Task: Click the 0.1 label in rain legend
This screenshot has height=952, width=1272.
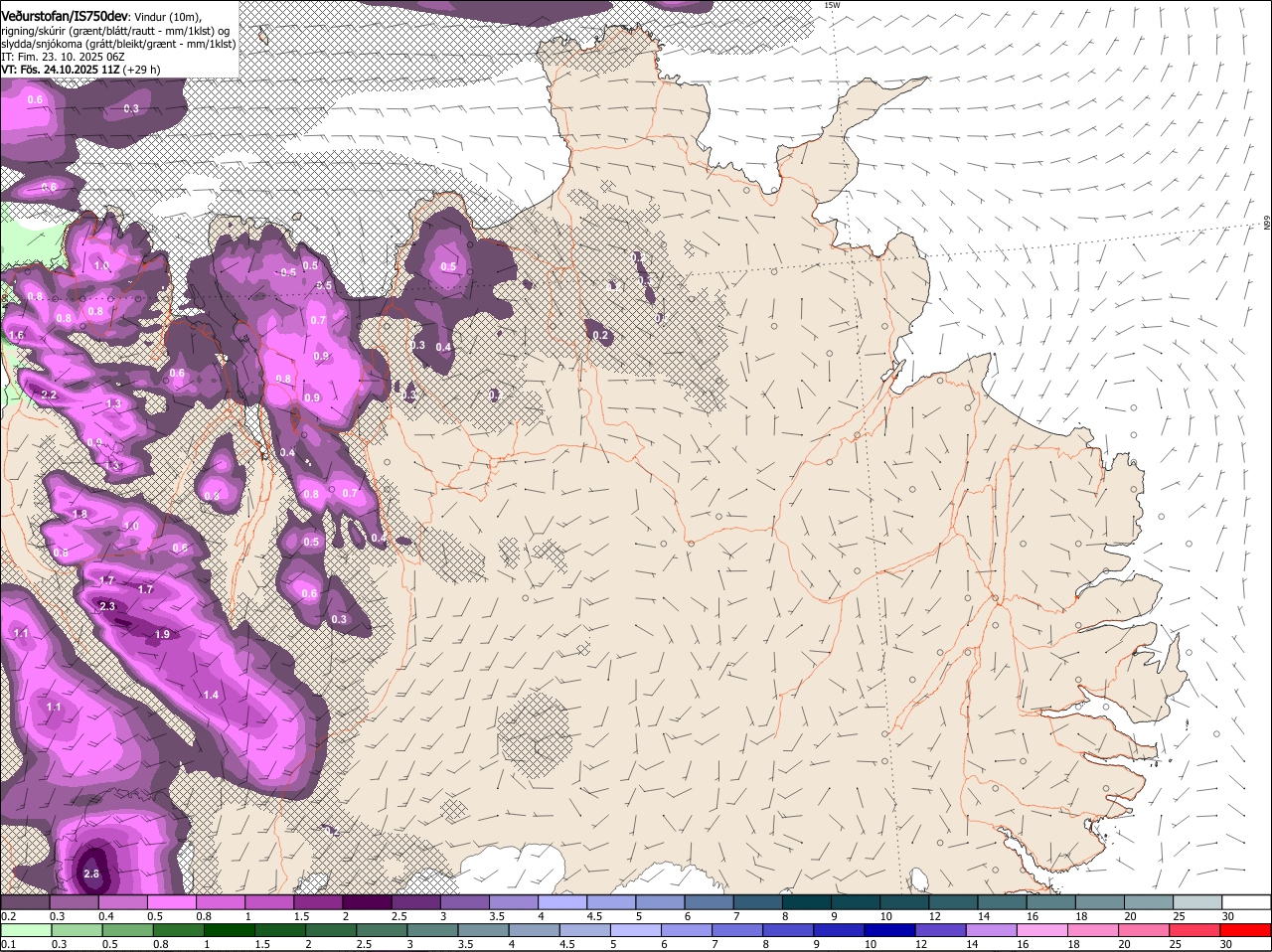Action: tap(8, 945)
